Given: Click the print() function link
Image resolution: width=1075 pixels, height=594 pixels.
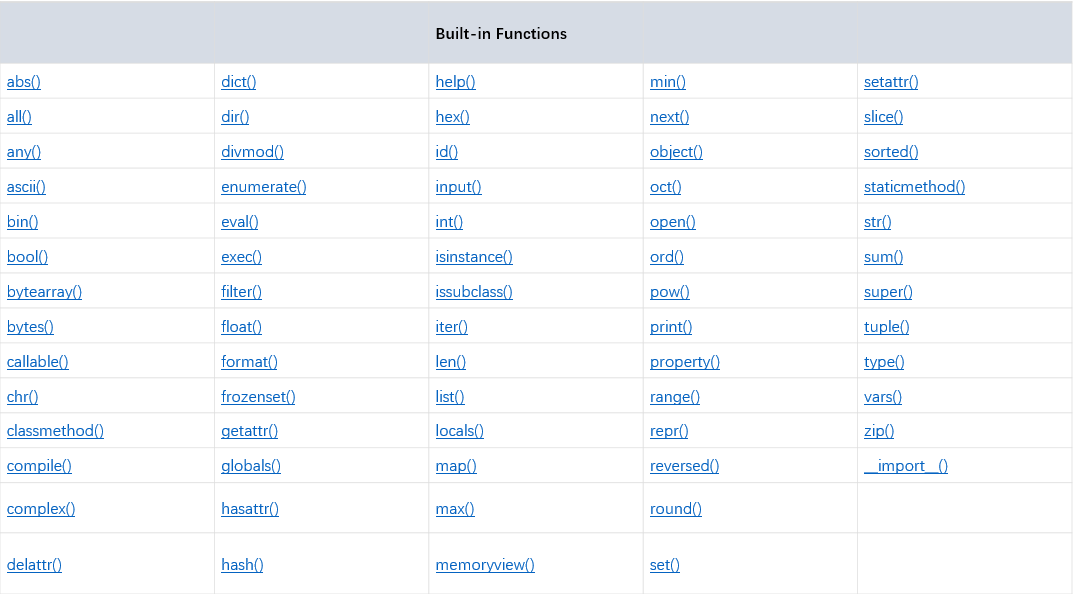Looking at the screenshot, I should coord(671,327).
